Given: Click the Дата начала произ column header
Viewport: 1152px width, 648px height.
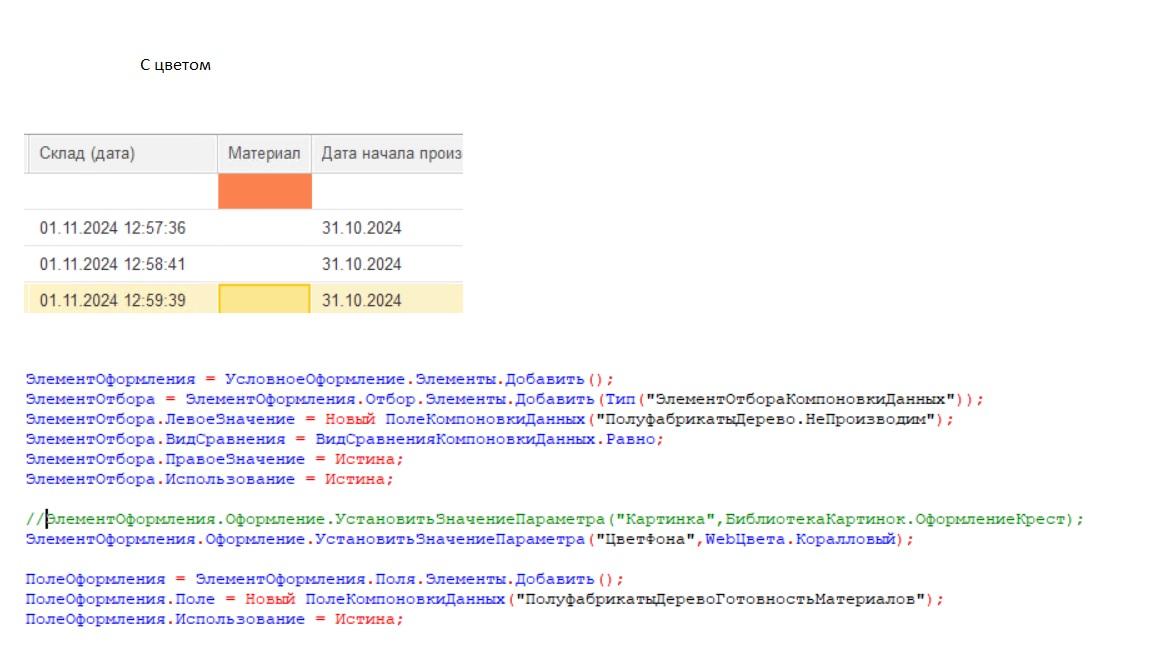Looking at the screenshot, I should (389, 154).
